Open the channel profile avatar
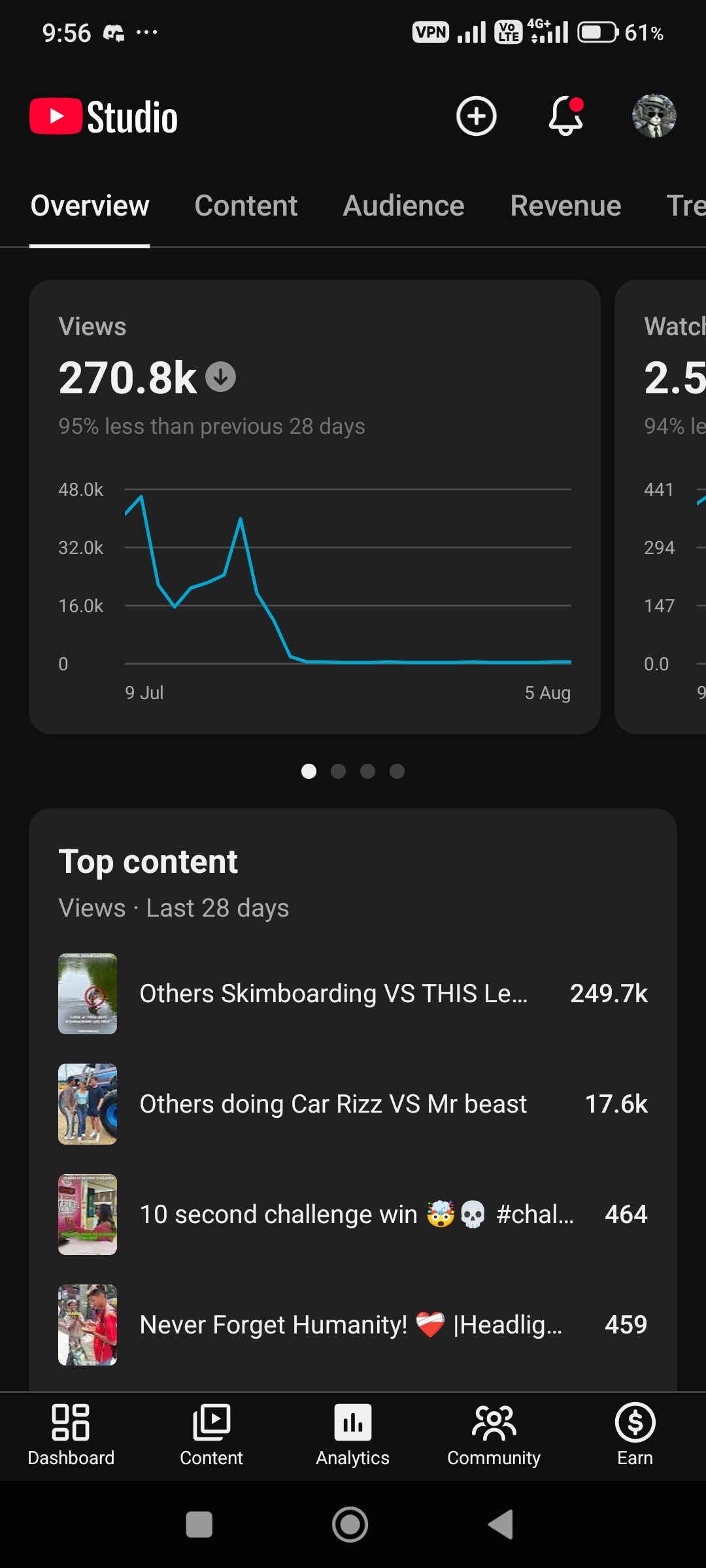The height and width of the screenshot is (1568, 706). point(654,116)
